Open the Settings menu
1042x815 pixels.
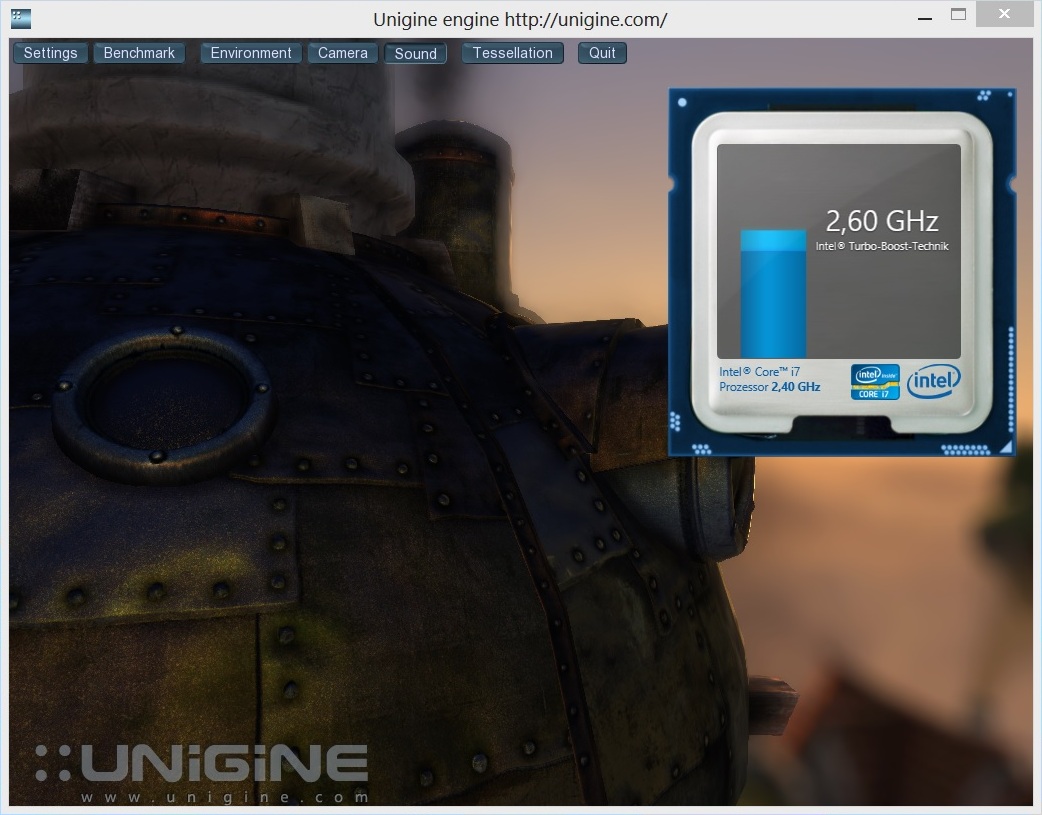(x=51, y=53)
